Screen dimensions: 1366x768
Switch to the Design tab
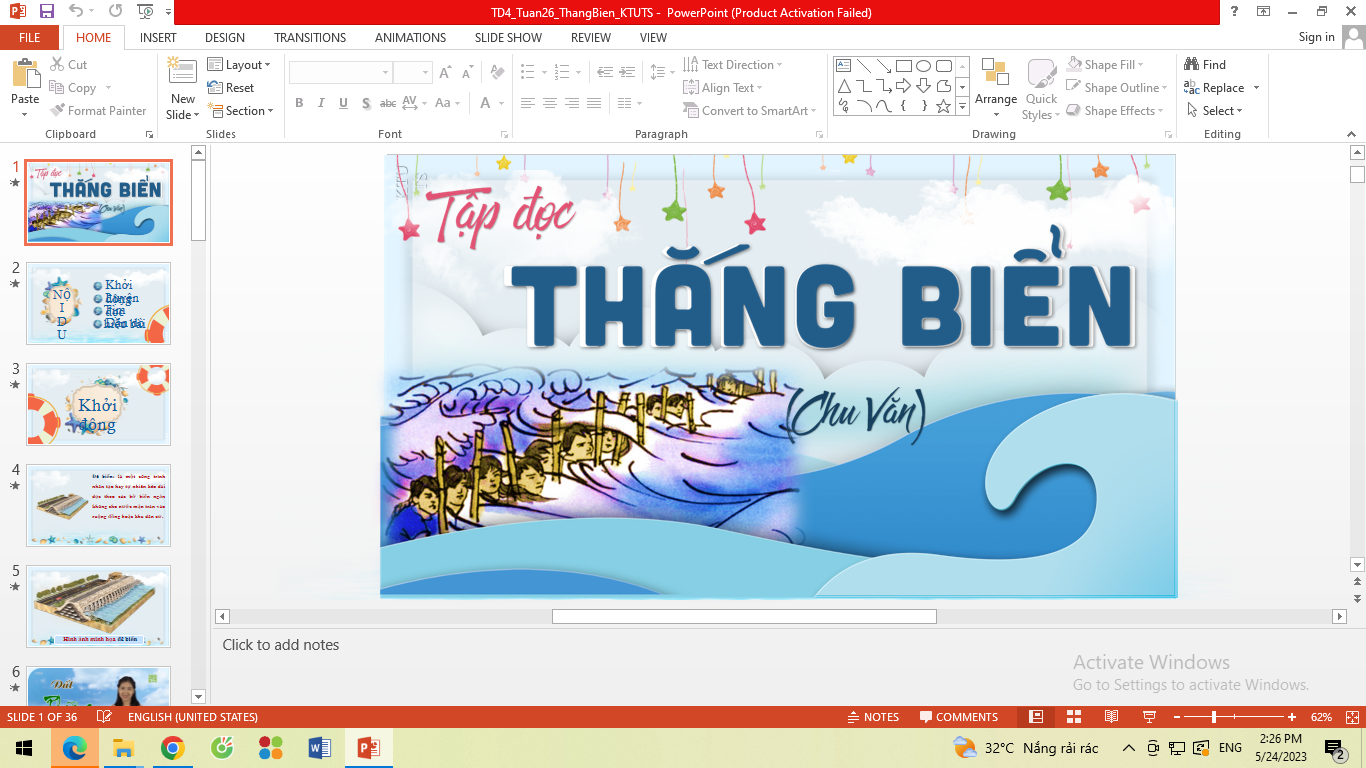(225, 37)
